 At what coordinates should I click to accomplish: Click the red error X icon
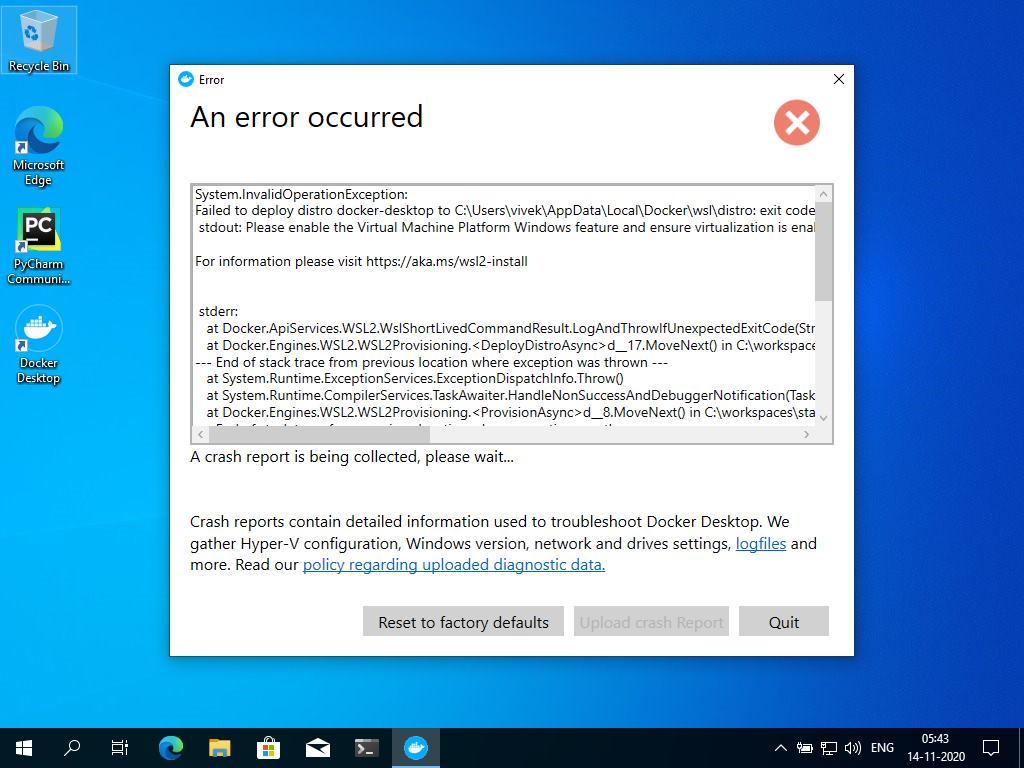pyautogui.click(x=797, y=123)
